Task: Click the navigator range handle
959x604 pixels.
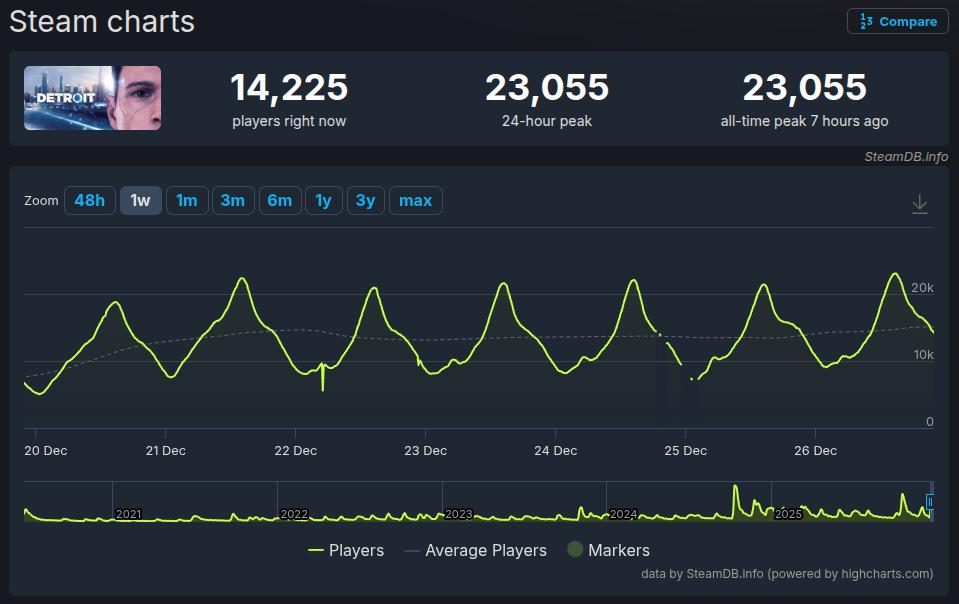Action: pyautogui.click(x=929, y=501)
